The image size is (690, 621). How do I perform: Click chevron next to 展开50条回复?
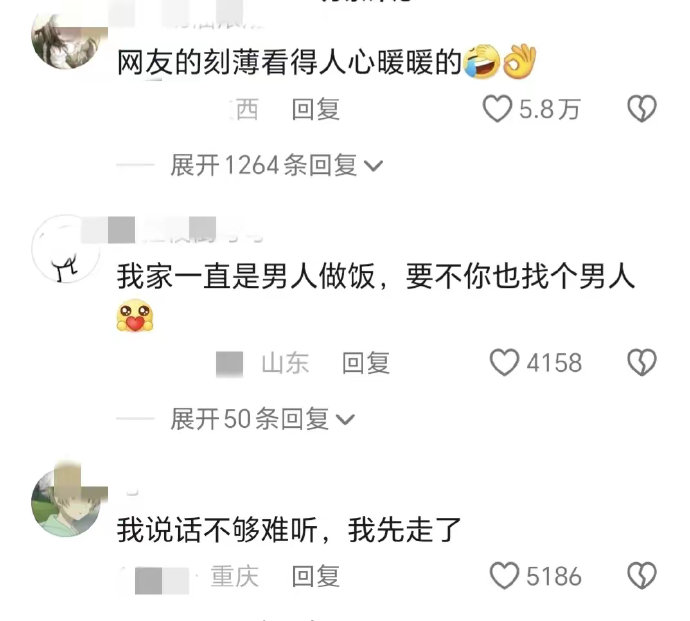tap(345, 419)
